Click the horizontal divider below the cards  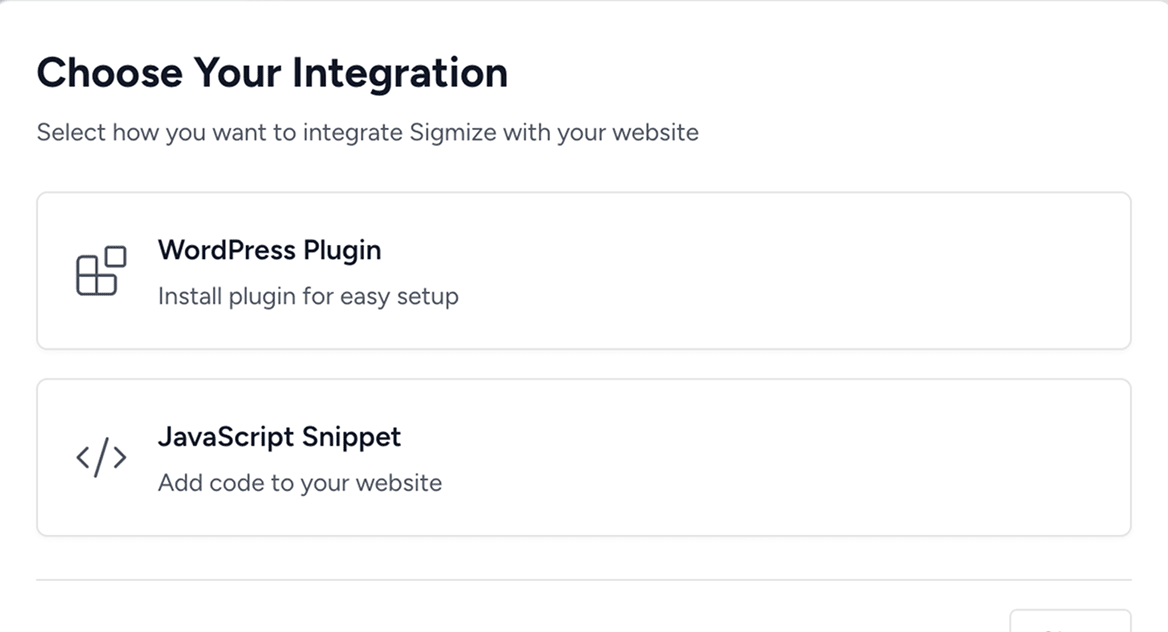click(583, 580)
